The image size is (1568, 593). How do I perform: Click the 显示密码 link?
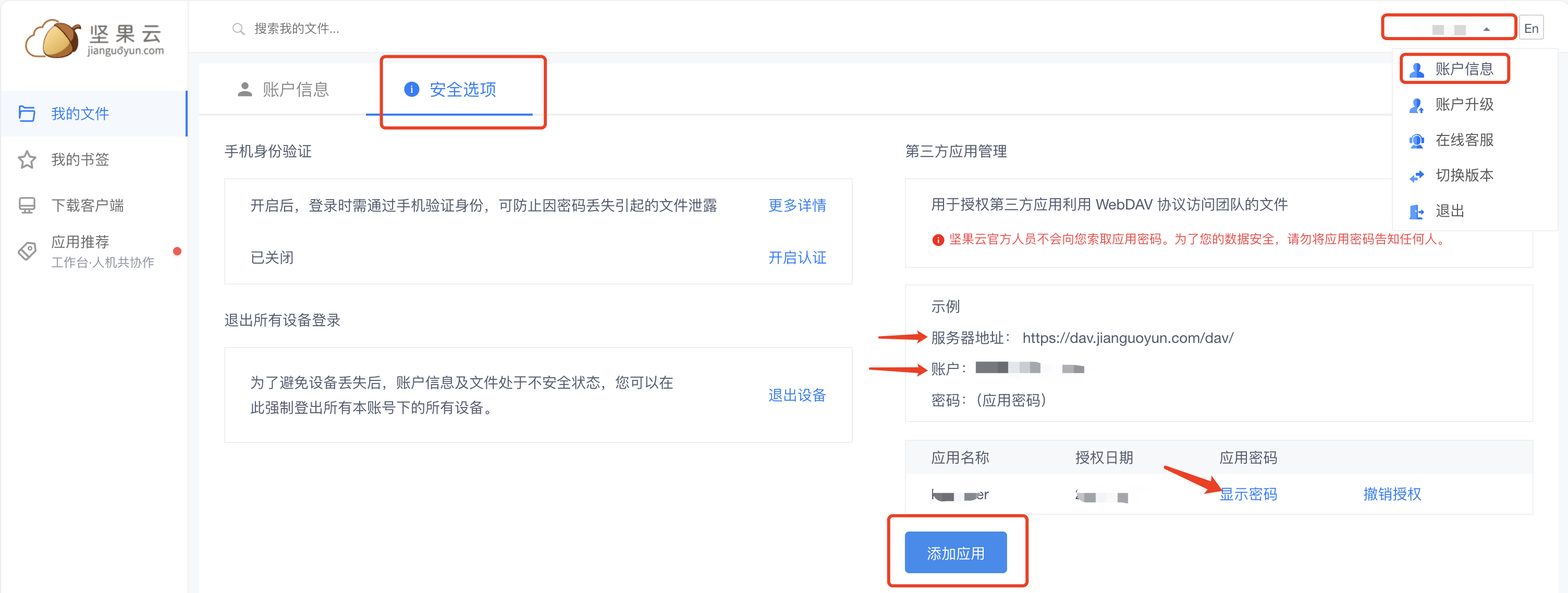point(1248,494)
